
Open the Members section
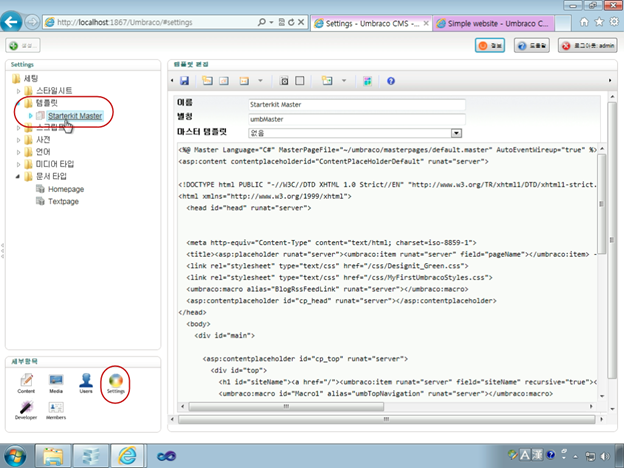coord(56,410)
